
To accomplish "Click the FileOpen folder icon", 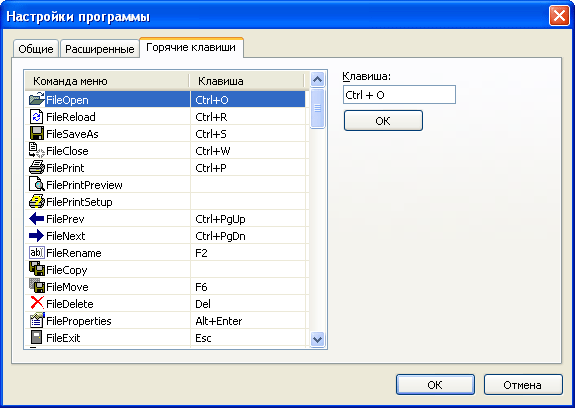I will point(37,99).
